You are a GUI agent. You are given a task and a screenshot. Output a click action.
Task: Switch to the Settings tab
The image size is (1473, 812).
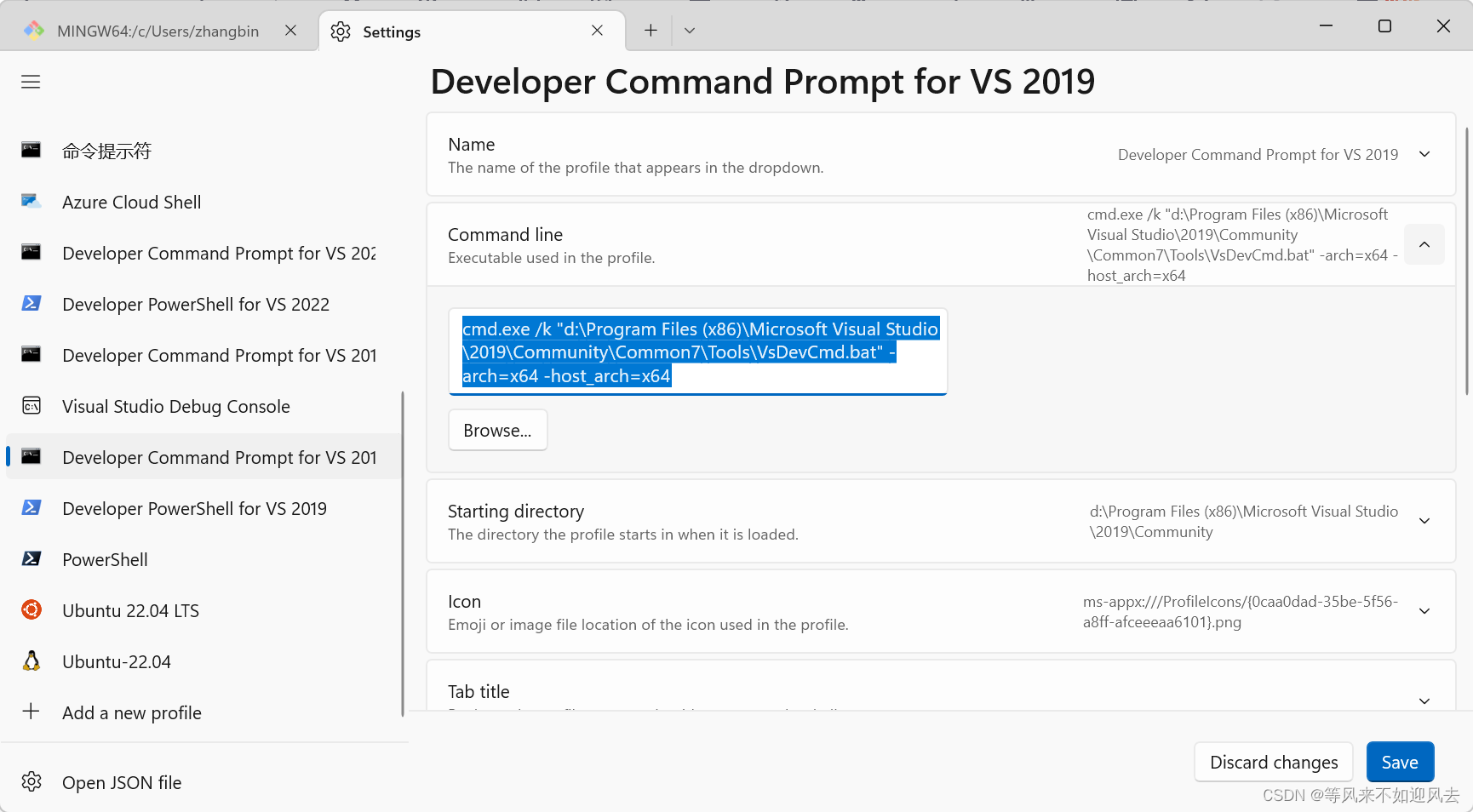click(x=472, y=31)
